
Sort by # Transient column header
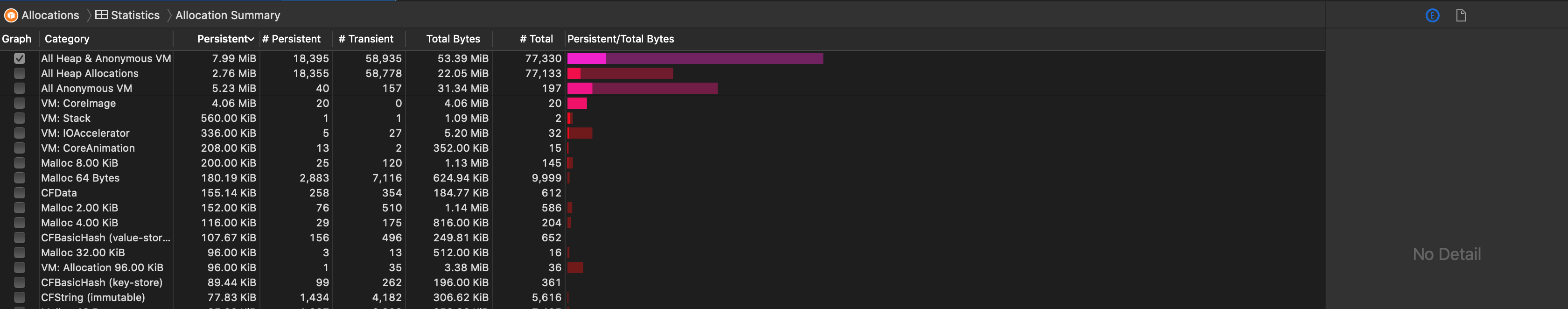coord(366,39)
